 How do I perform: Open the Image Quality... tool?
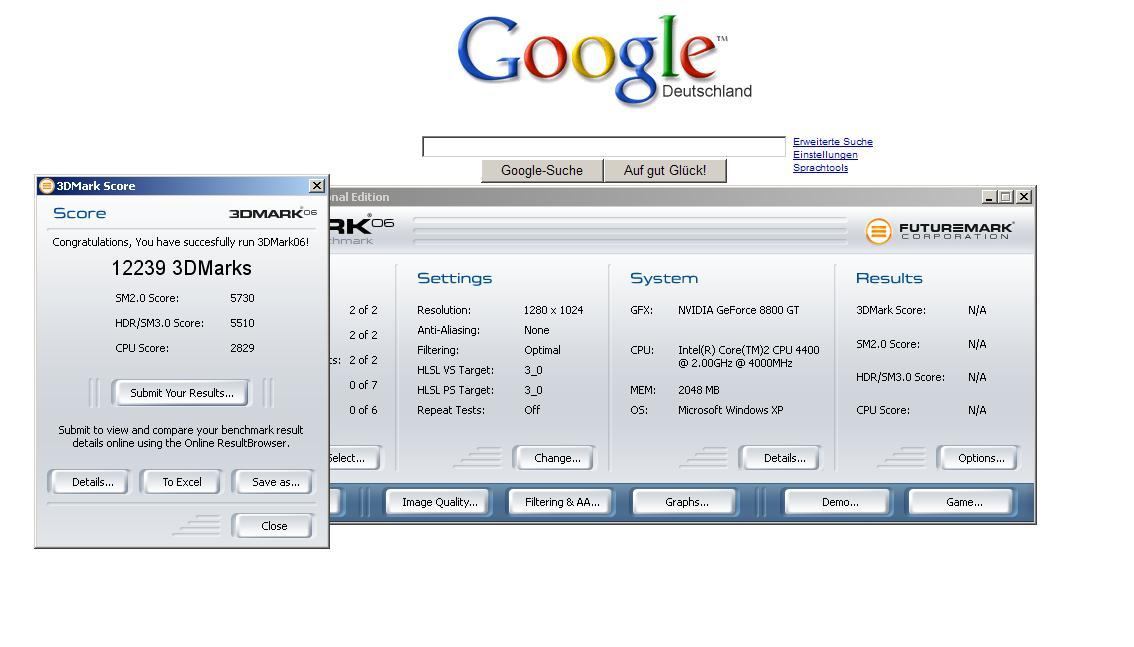pos(440,502)
